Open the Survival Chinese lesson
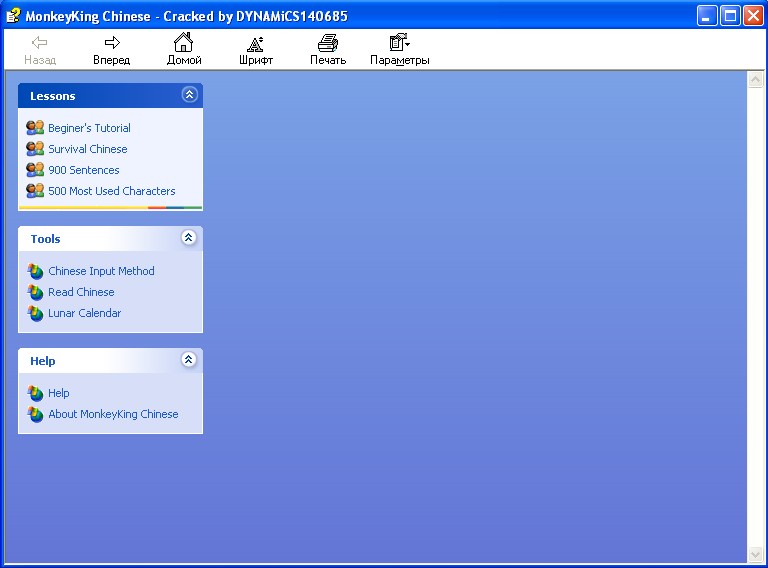The height and width of the screenshot is (568, 768). point(88,149)
